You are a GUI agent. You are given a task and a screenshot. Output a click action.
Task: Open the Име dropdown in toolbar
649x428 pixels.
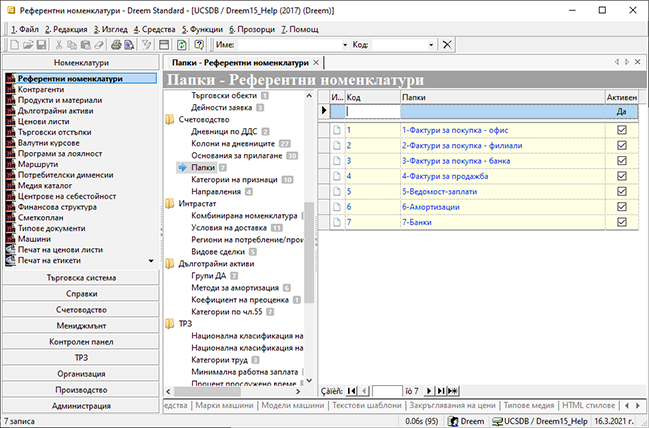coord(343,45)
